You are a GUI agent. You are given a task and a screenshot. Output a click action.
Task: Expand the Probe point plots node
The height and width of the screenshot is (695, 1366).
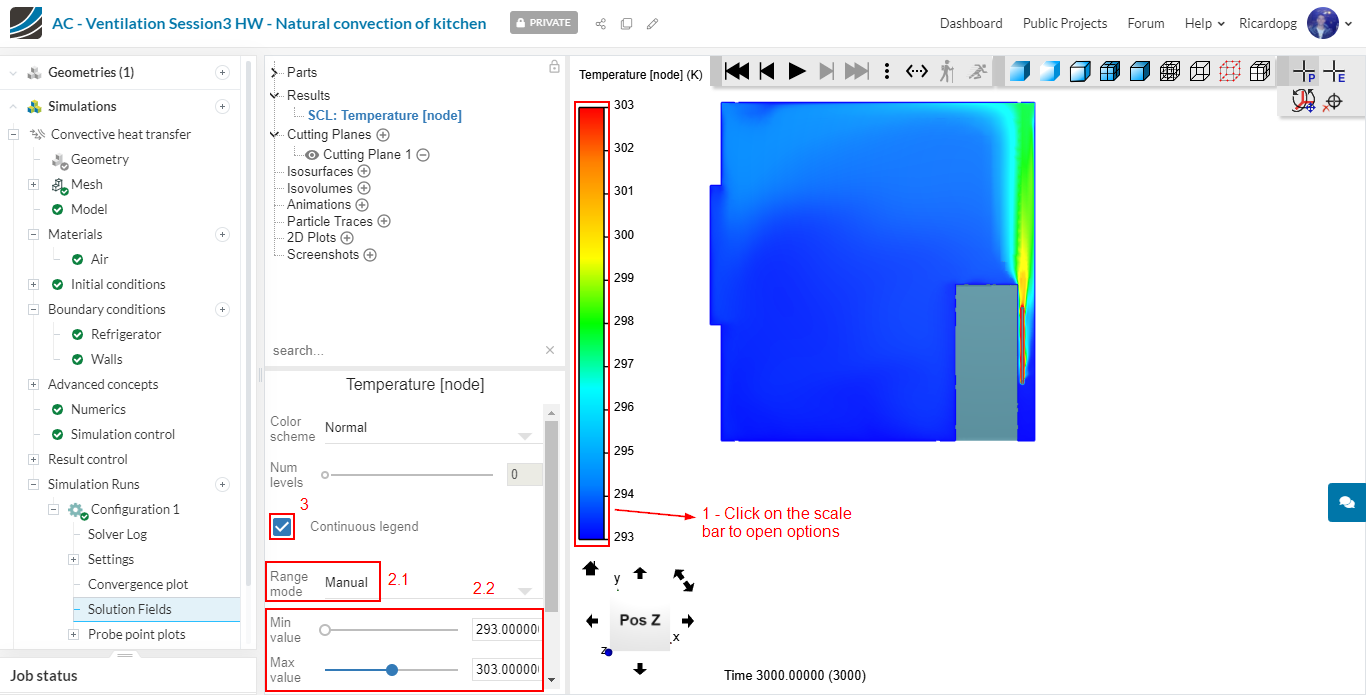[x=73, y=635]
